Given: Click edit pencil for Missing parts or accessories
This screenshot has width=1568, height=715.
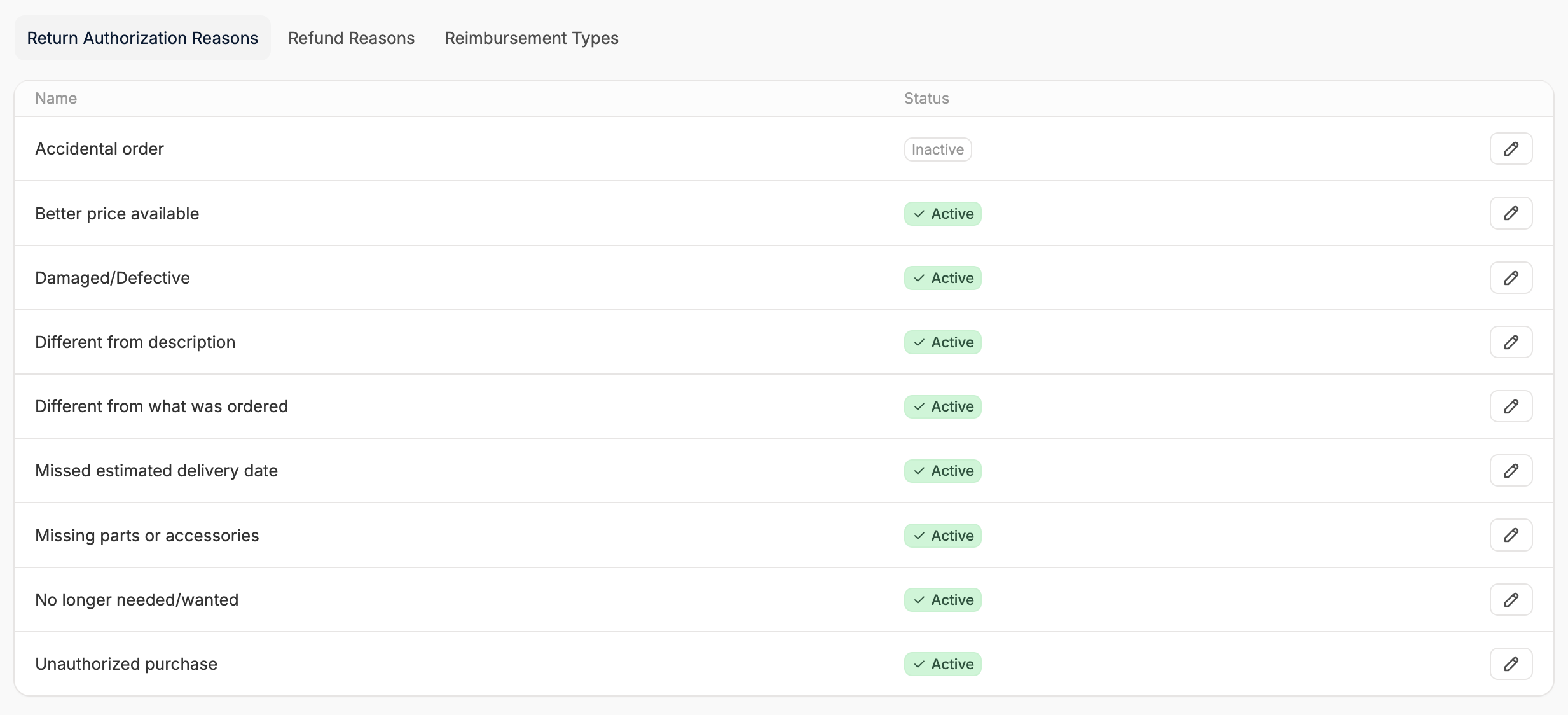Looking at the screenshot, I should (1511, 535).
